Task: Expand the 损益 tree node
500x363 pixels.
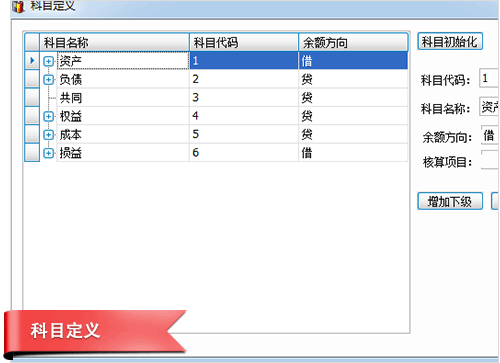Action: click(48, 153)
